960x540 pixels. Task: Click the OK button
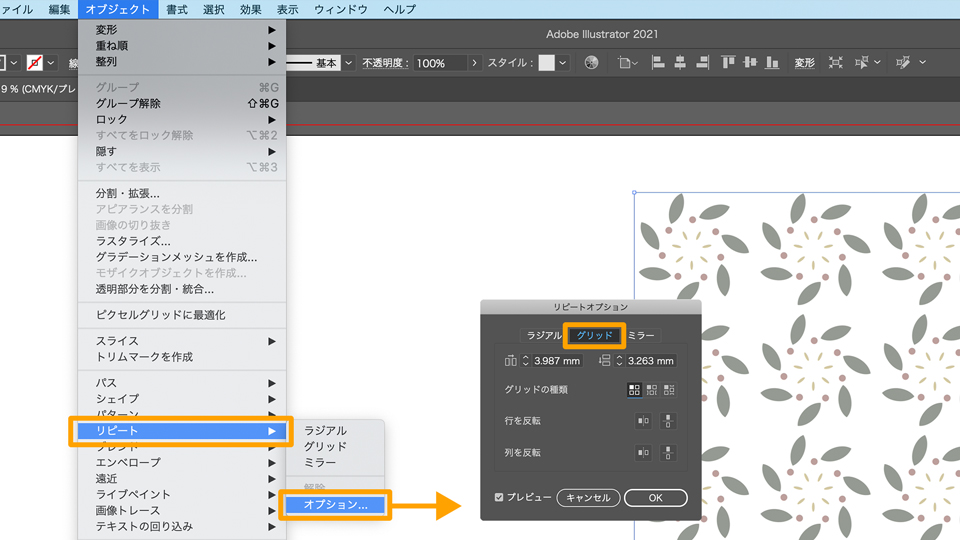(x=656, y=498)
